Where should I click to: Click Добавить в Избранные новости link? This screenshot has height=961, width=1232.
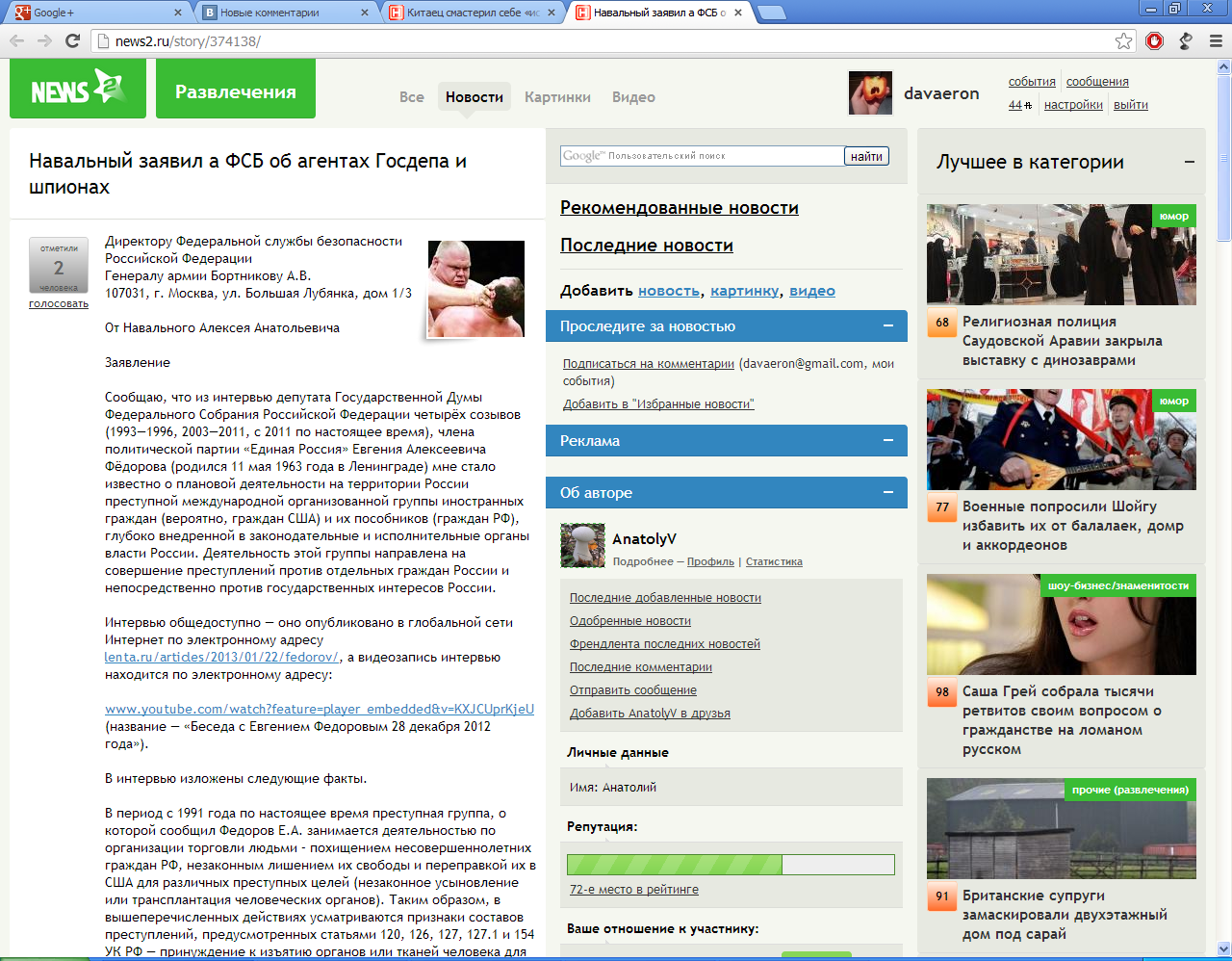(658, 404)
